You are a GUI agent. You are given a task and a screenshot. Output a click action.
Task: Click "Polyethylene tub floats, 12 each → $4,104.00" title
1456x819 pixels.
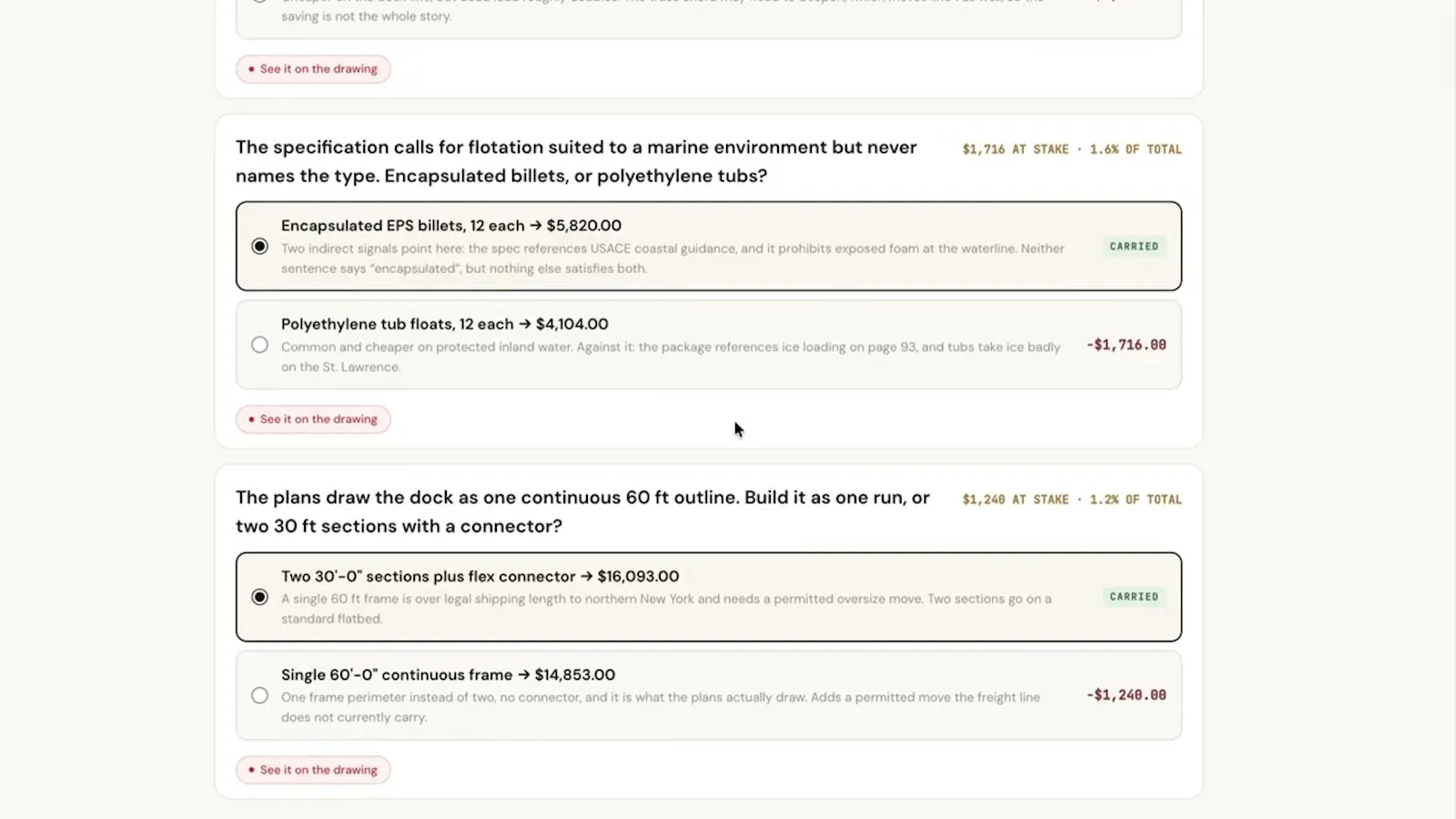point(445,324)
